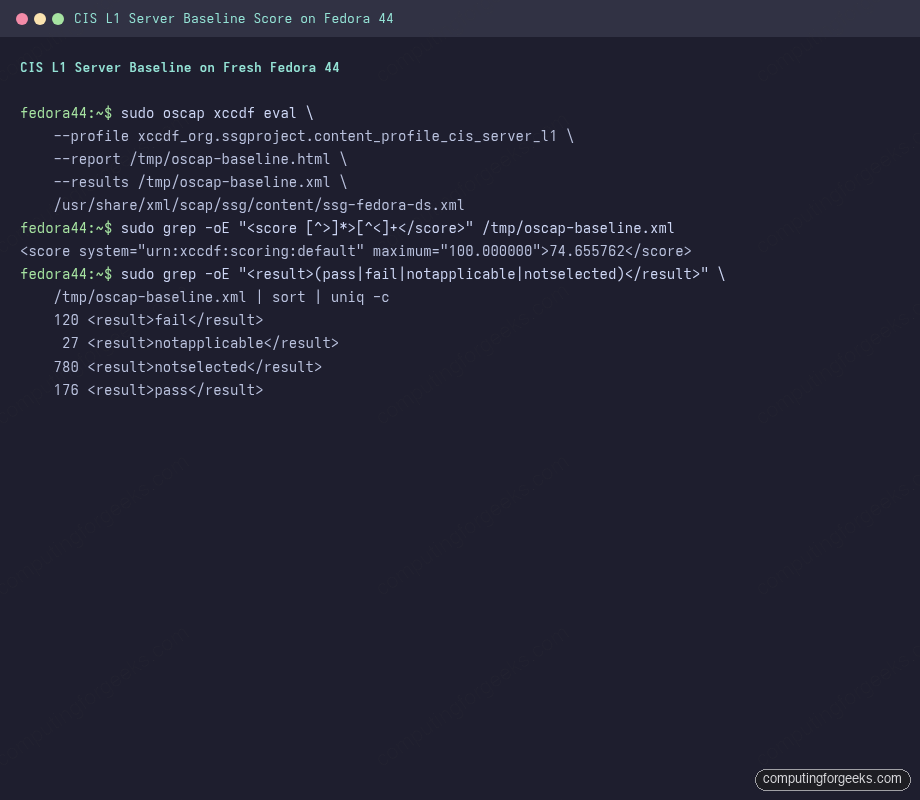
Task: Click the grep '<score' command line
Action: click(x=347, y=228)
